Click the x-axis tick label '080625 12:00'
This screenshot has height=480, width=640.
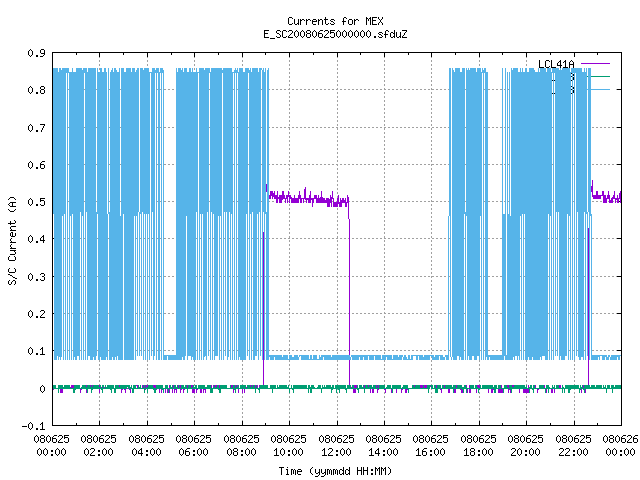pos(336,445)
